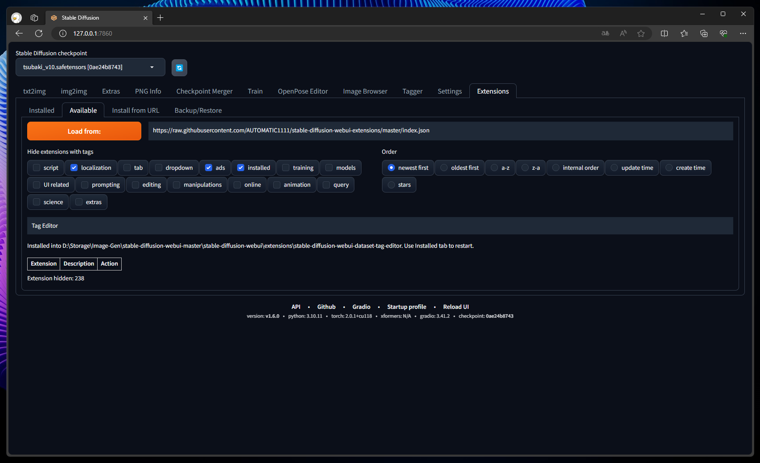Open the Gradio footer link
The width and height of the screenshot is (760, 463).
[361, 307]
